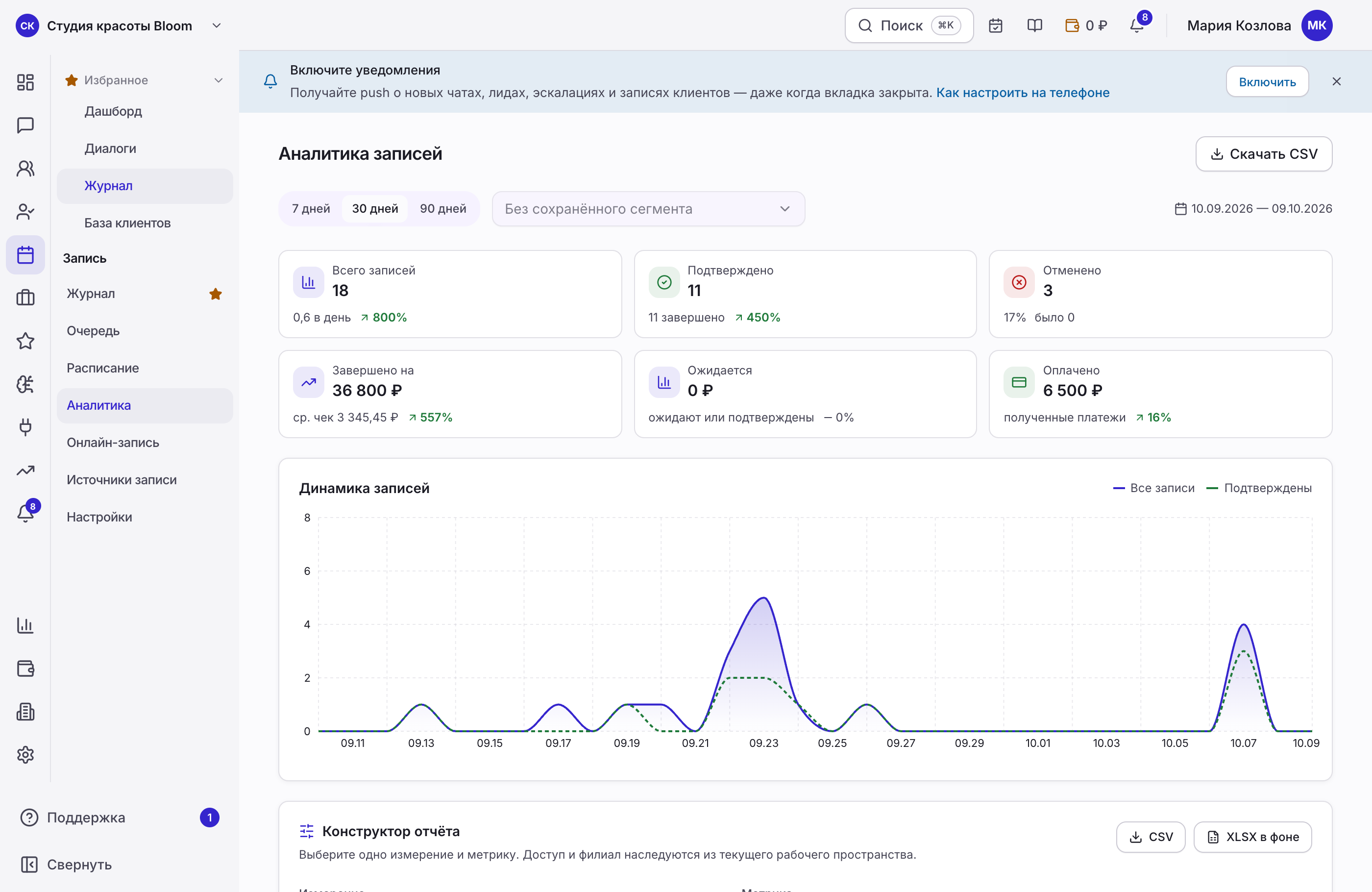1372x892 pixels.
Task: Open the Мария Козлова user menu
Action: [1260, 25]
